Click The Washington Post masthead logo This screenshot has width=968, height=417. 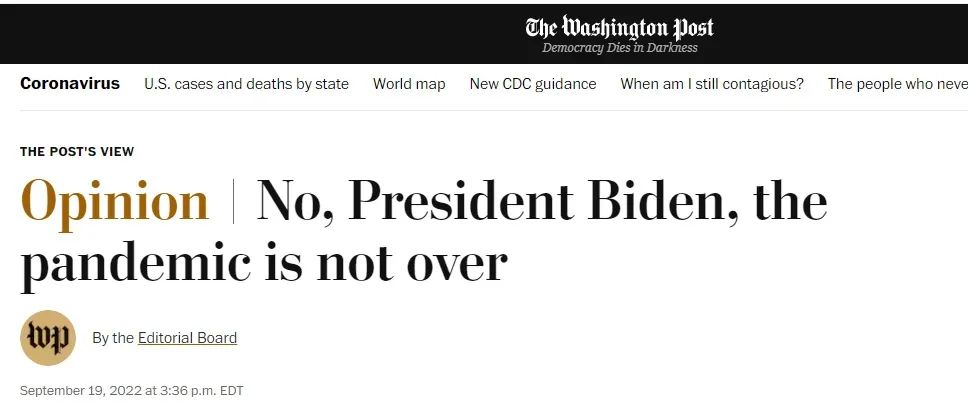pos(619,28)
